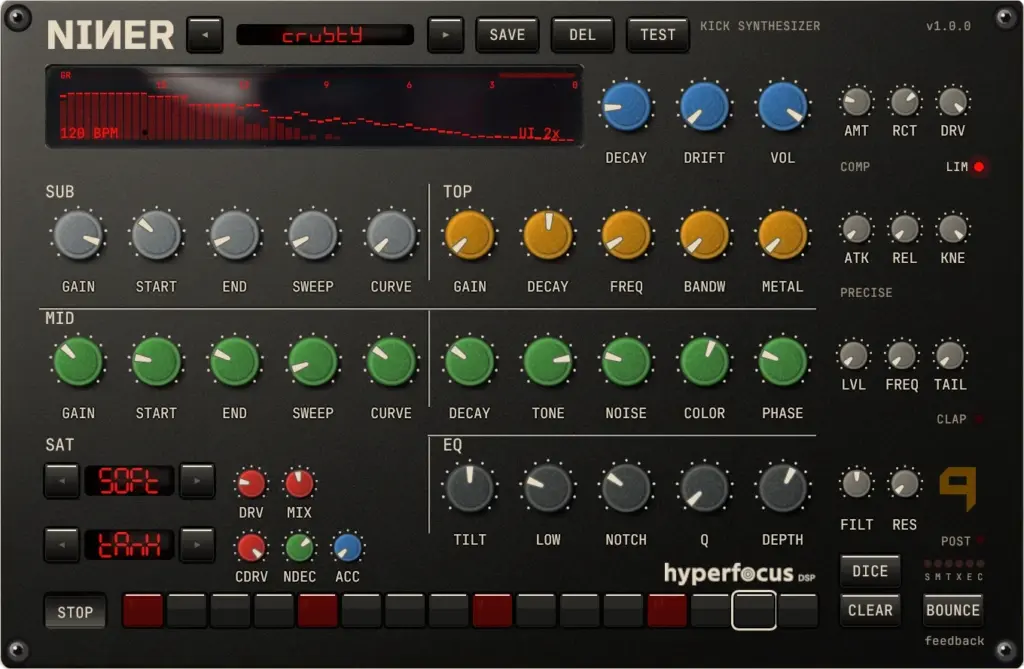Bounce the kick with BOUNCE button

pyautogui.click(x=953, y=610)
